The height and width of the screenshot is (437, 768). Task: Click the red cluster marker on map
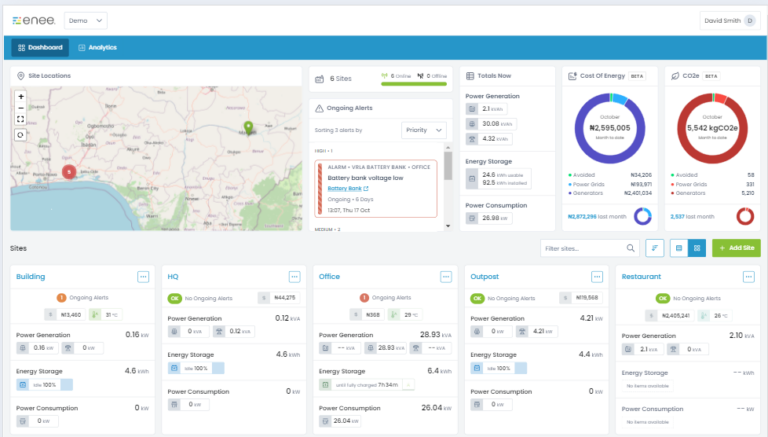click(x=68, y=171)
